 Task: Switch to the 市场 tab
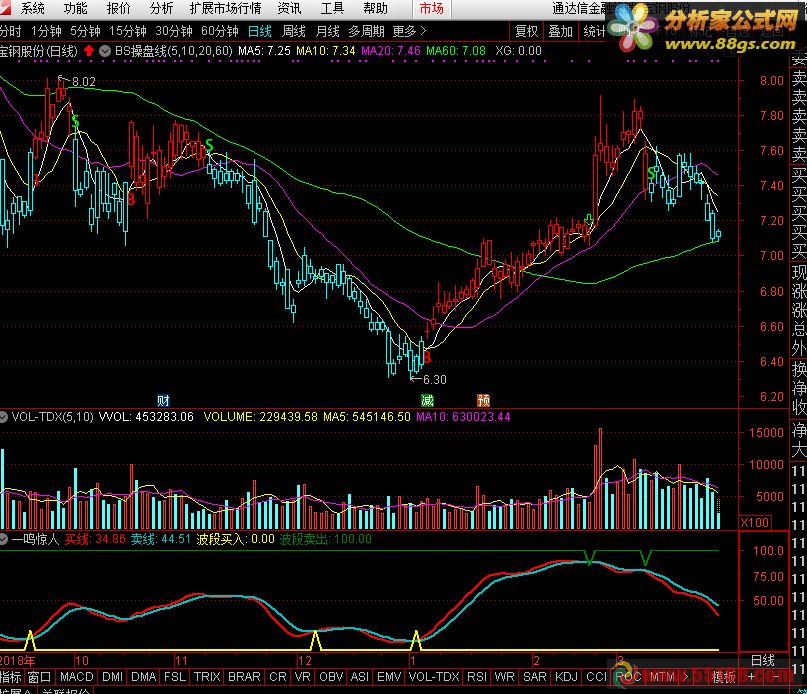pyautogui.click(x=431, y=9)
